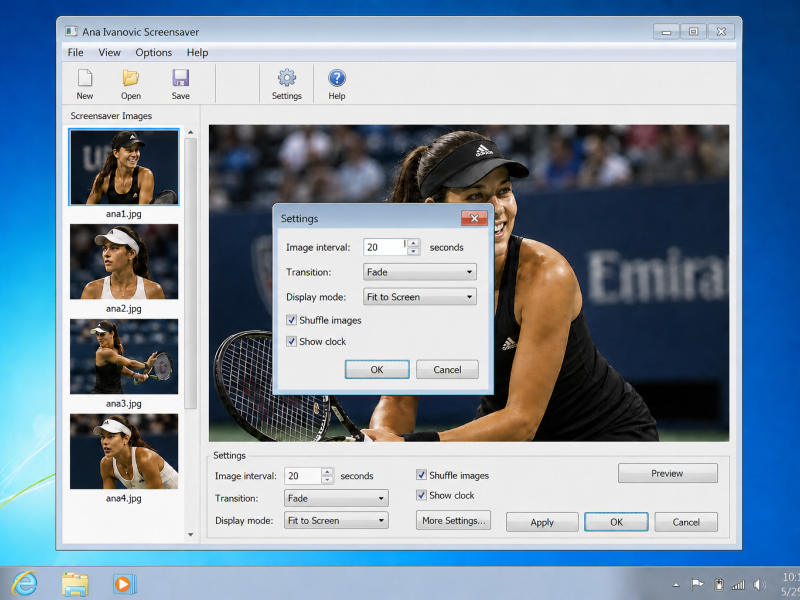
Task: Click the Save floppy disk icon
Action: pyautogui.click(x=181, y=78)
